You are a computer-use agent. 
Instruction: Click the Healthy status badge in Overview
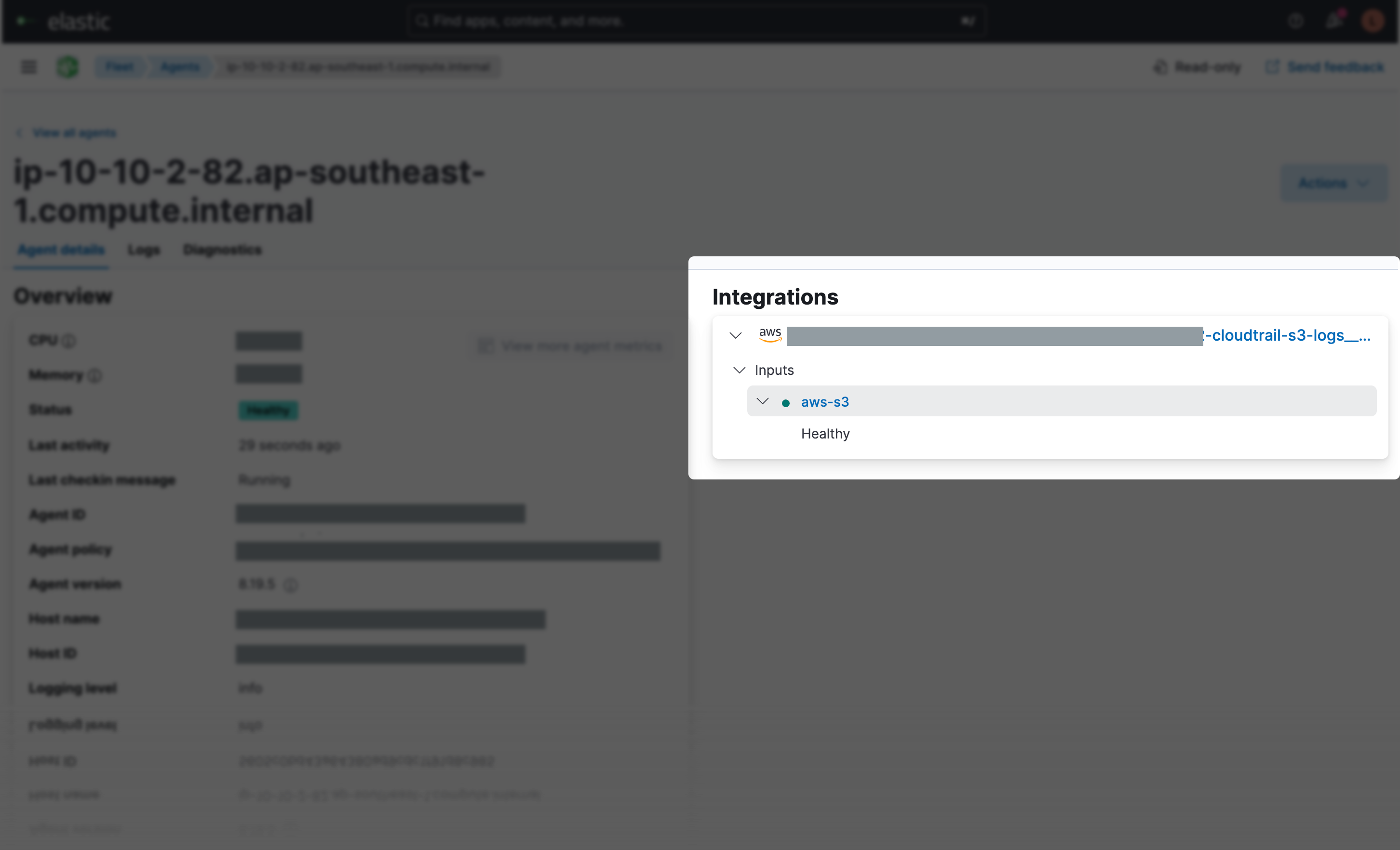click(268, 411)
